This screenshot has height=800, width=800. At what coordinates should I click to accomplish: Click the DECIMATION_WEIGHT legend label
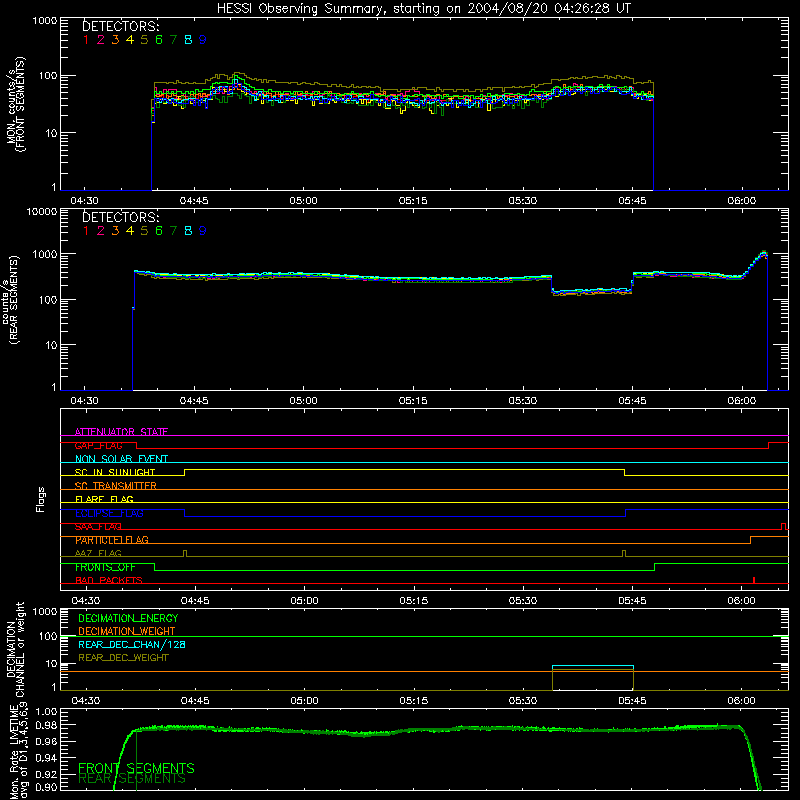click(127, 632)
